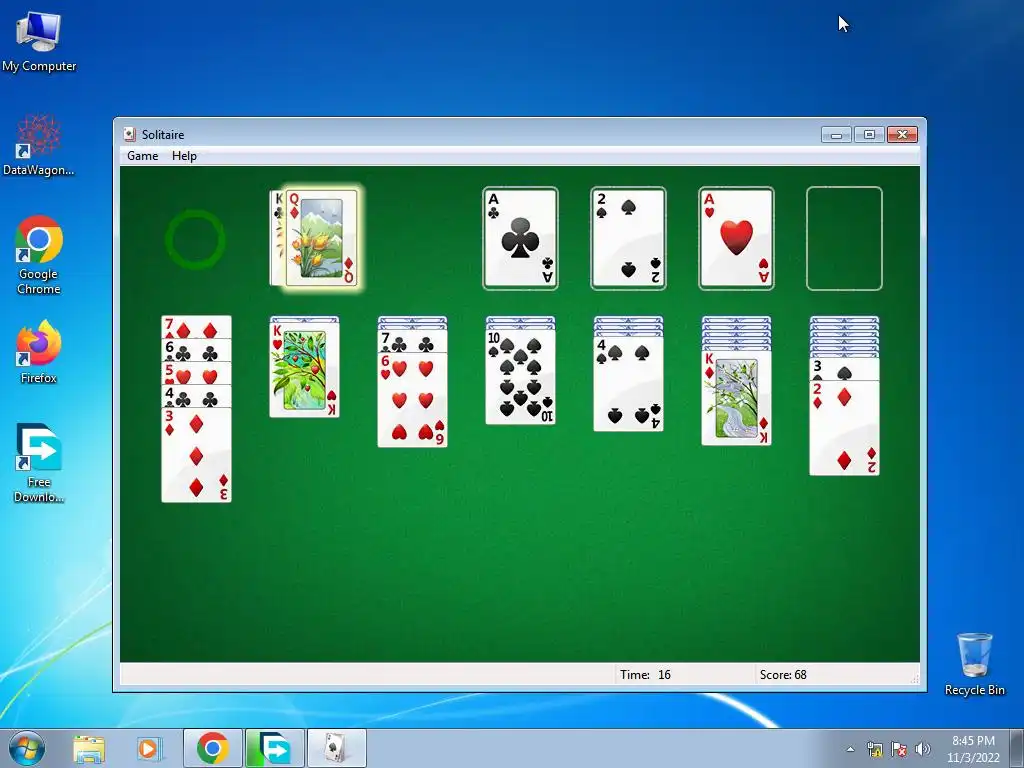Select the Queen of diamonds waste card

tap(321, 238)
